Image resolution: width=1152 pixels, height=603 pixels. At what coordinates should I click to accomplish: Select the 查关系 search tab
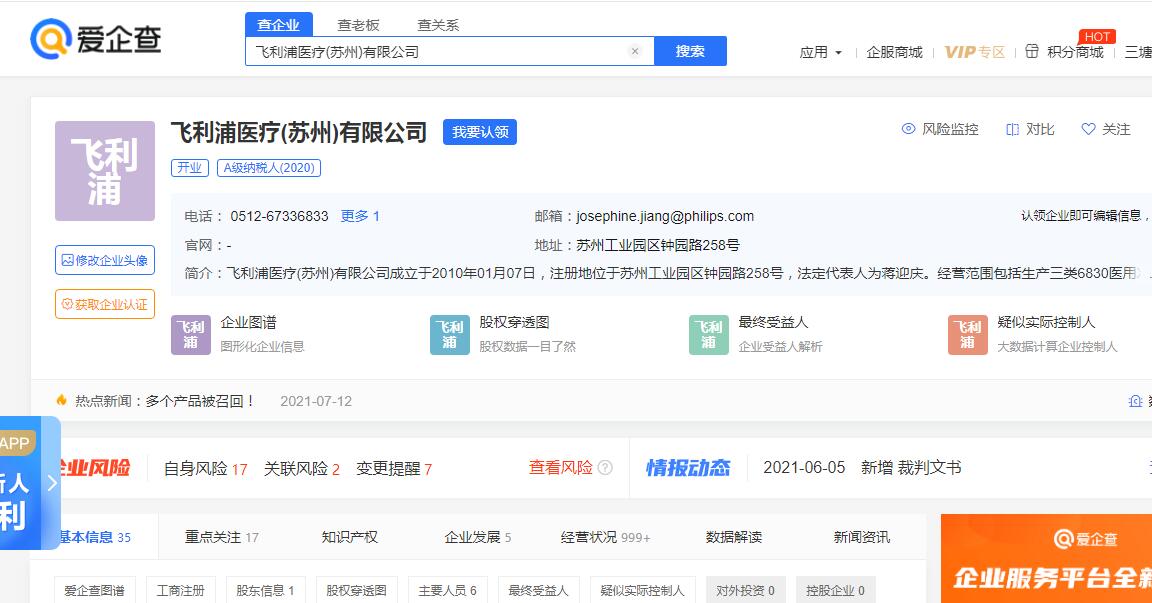(x=438, y=25)
